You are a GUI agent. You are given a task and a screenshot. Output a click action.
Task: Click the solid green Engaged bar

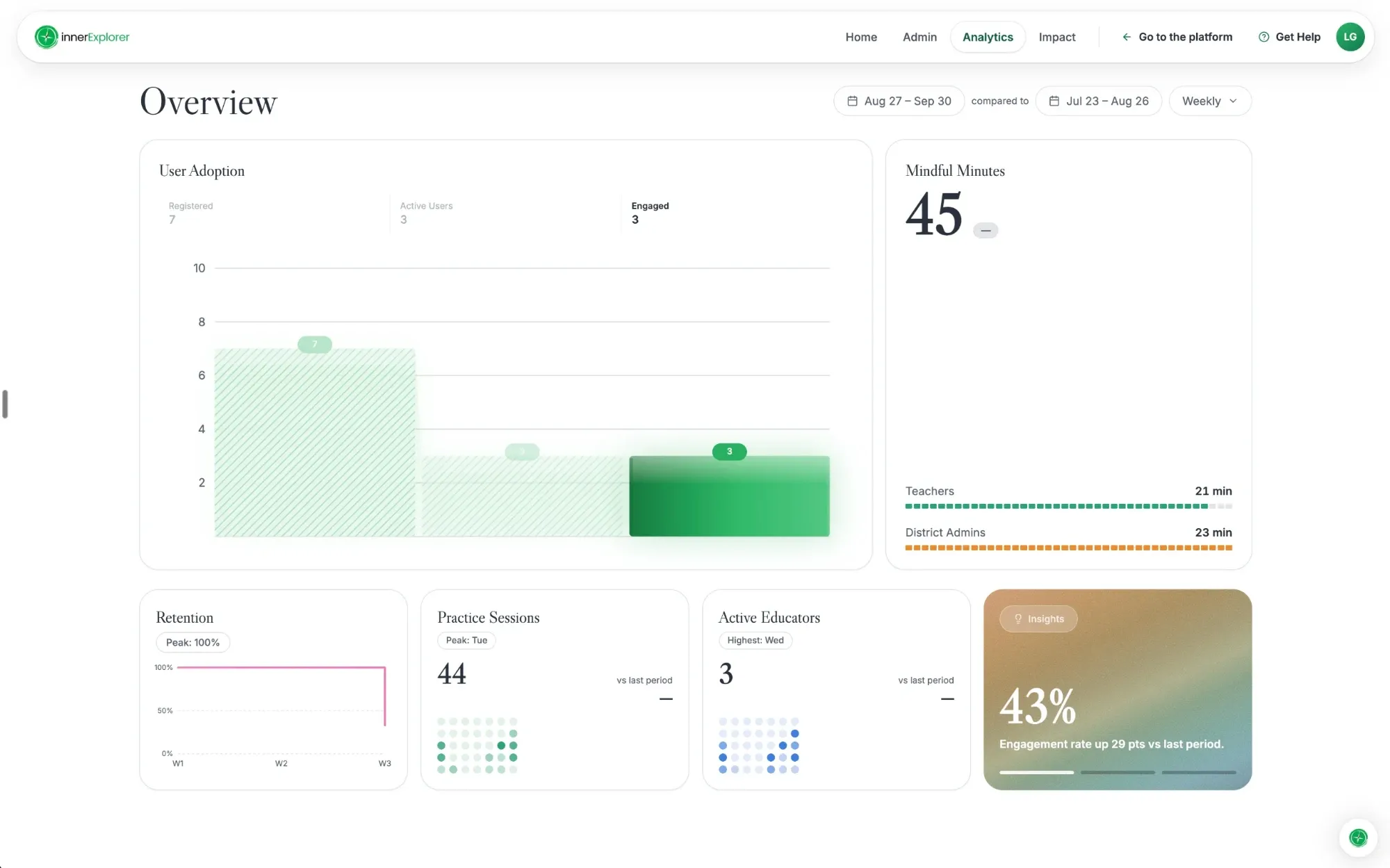click(x=729, y=496)
